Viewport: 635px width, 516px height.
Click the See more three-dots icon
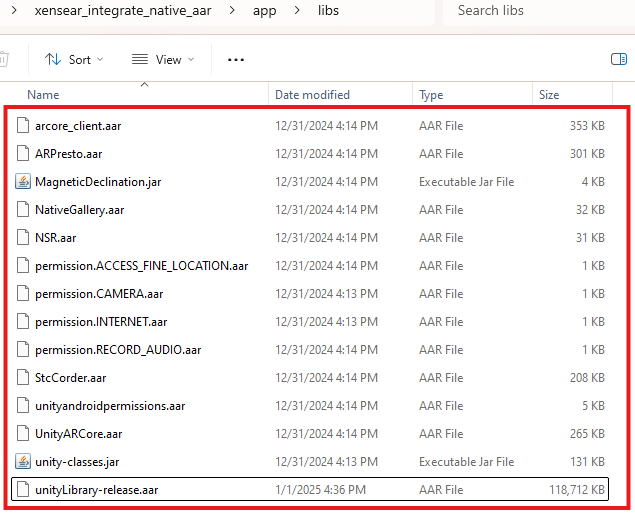tap(236, 60)
